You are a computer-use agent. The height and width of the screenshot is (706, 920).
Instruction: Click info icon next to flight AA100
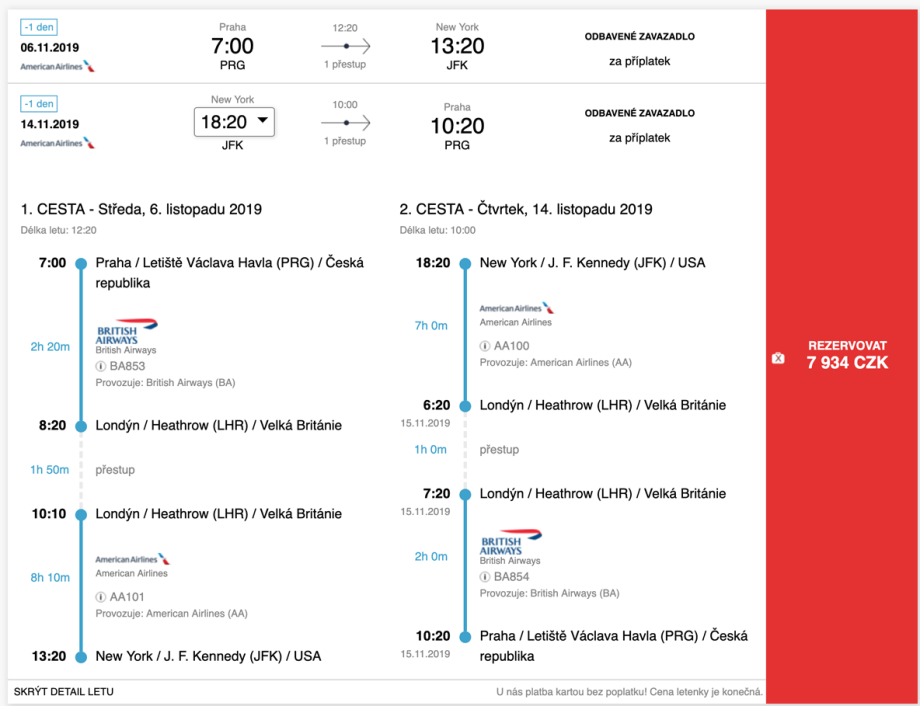(x=485, y=346)
